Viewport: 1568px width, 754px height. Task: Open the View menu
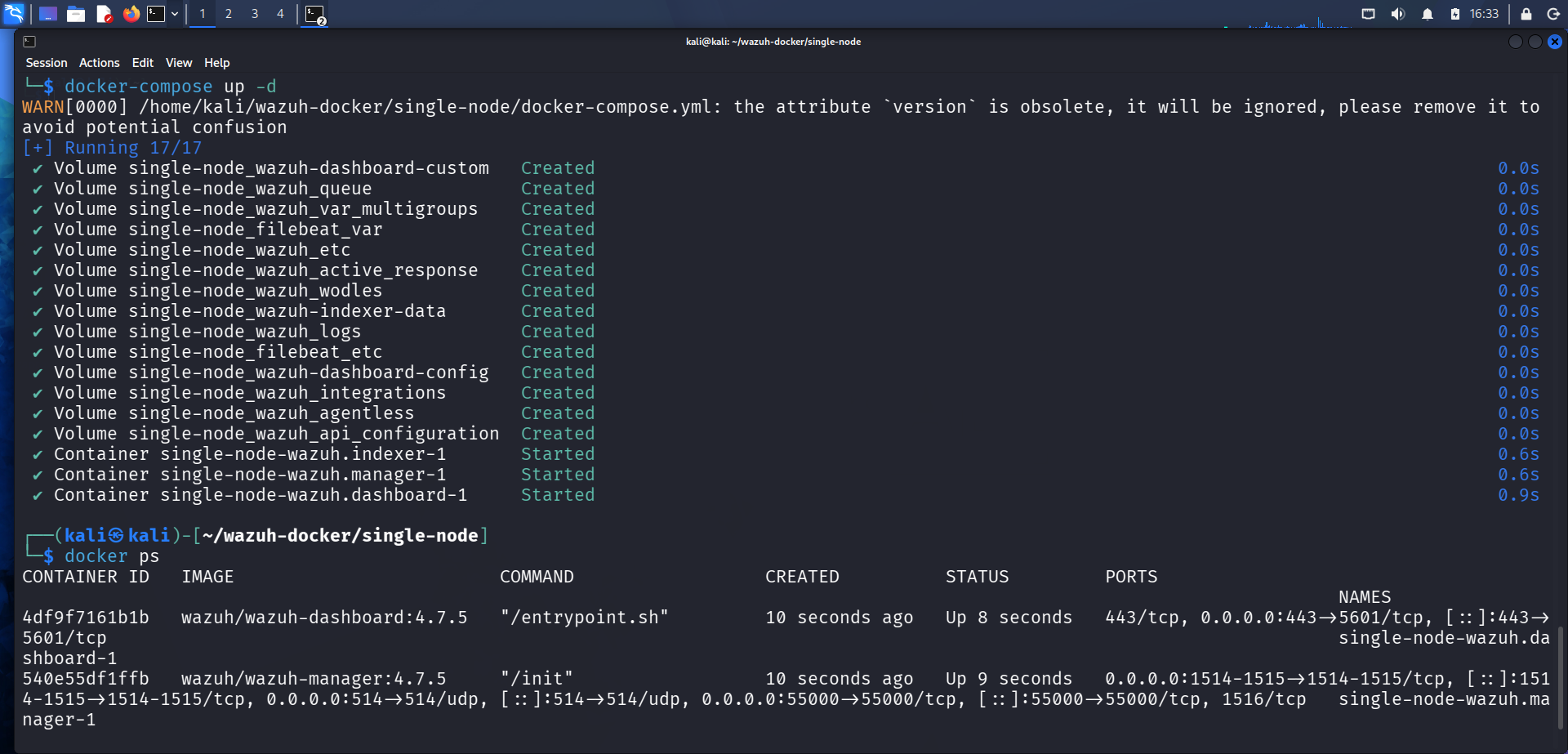(x=179, y=63)
